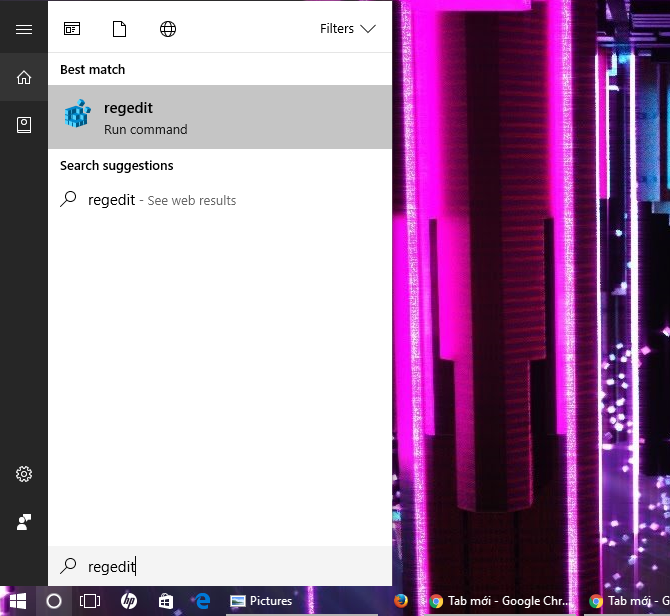The width and height of the screenshot is (670, 616).
Task: Expand the Filters dropdown
Action: (x=347, y=29)
